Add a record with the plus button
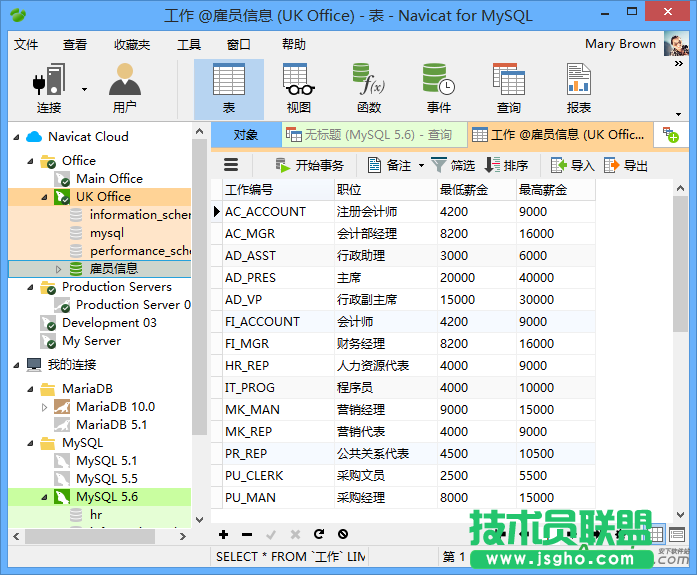This screenshot has width=697, height=575. tap(224, 535)
